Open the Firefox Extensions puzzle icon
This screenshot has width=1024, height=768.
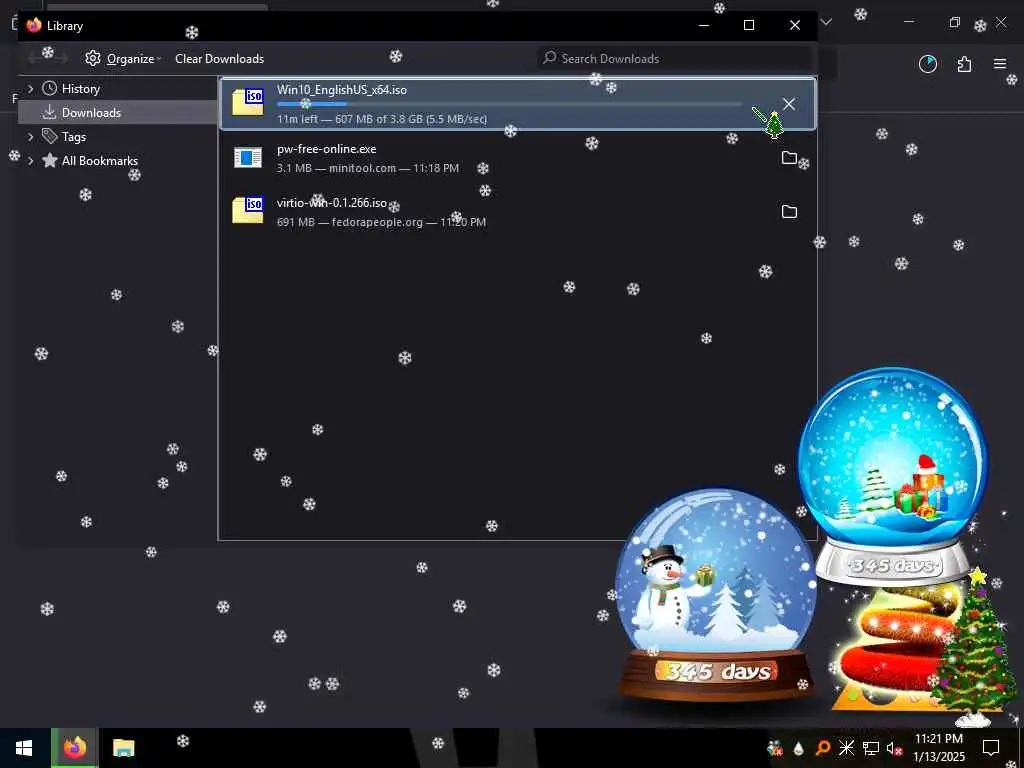[x=964, y=64]
